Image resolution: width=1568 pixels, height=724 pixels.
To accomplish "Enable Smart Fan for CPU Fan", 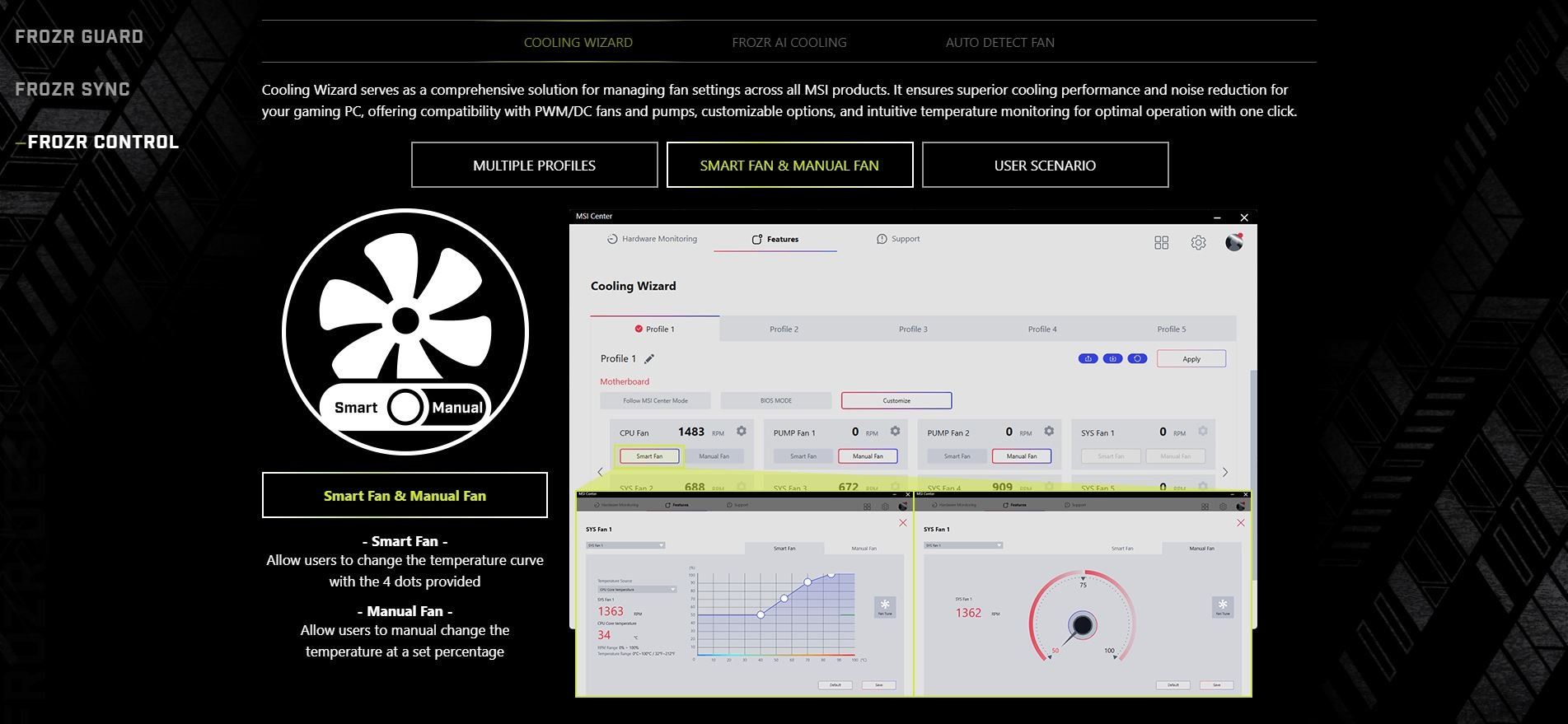I will (x=649, y=455).
